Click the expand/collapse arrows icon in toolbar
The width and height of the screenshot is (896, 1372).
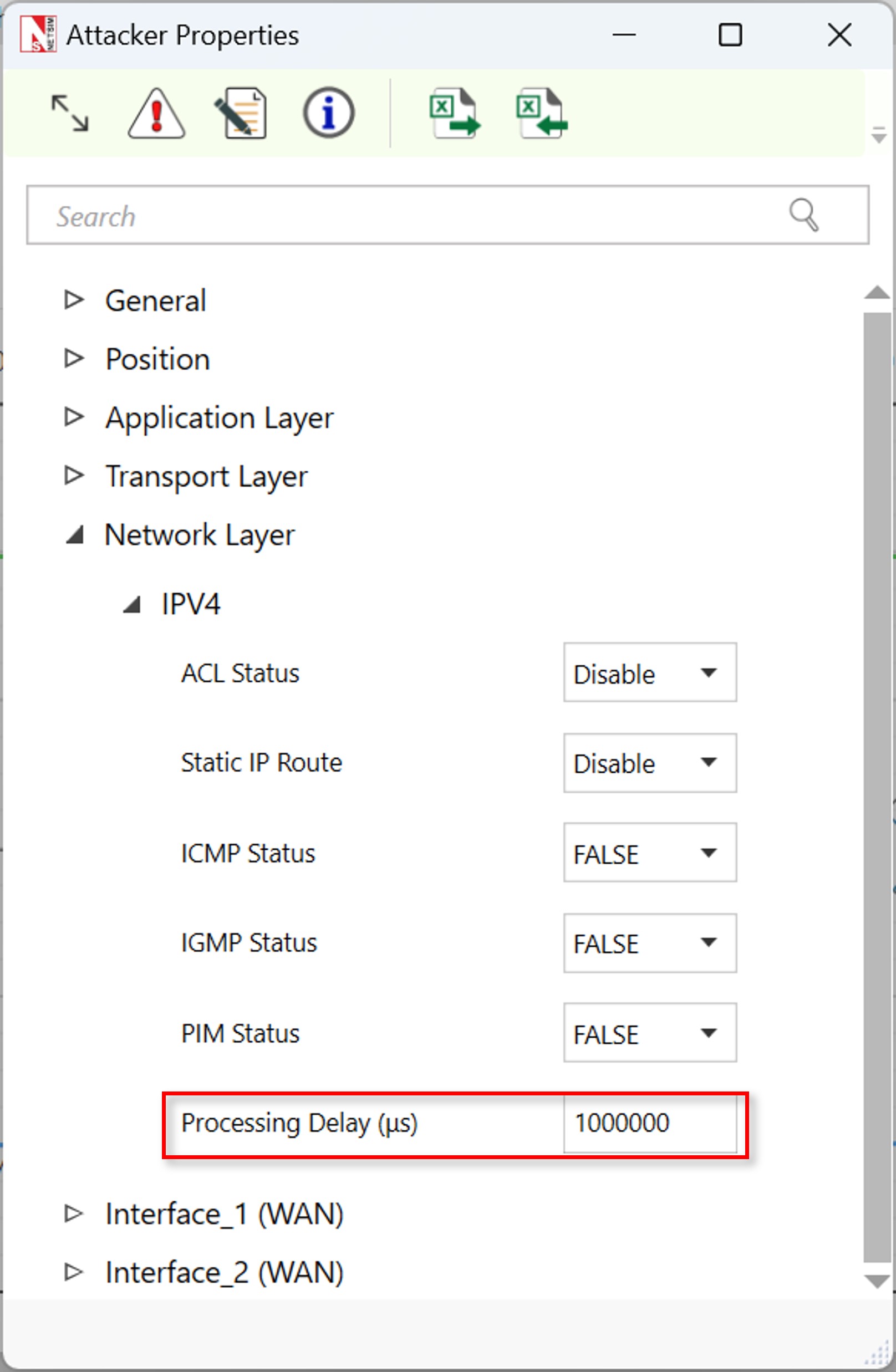(x=70, y=114)
